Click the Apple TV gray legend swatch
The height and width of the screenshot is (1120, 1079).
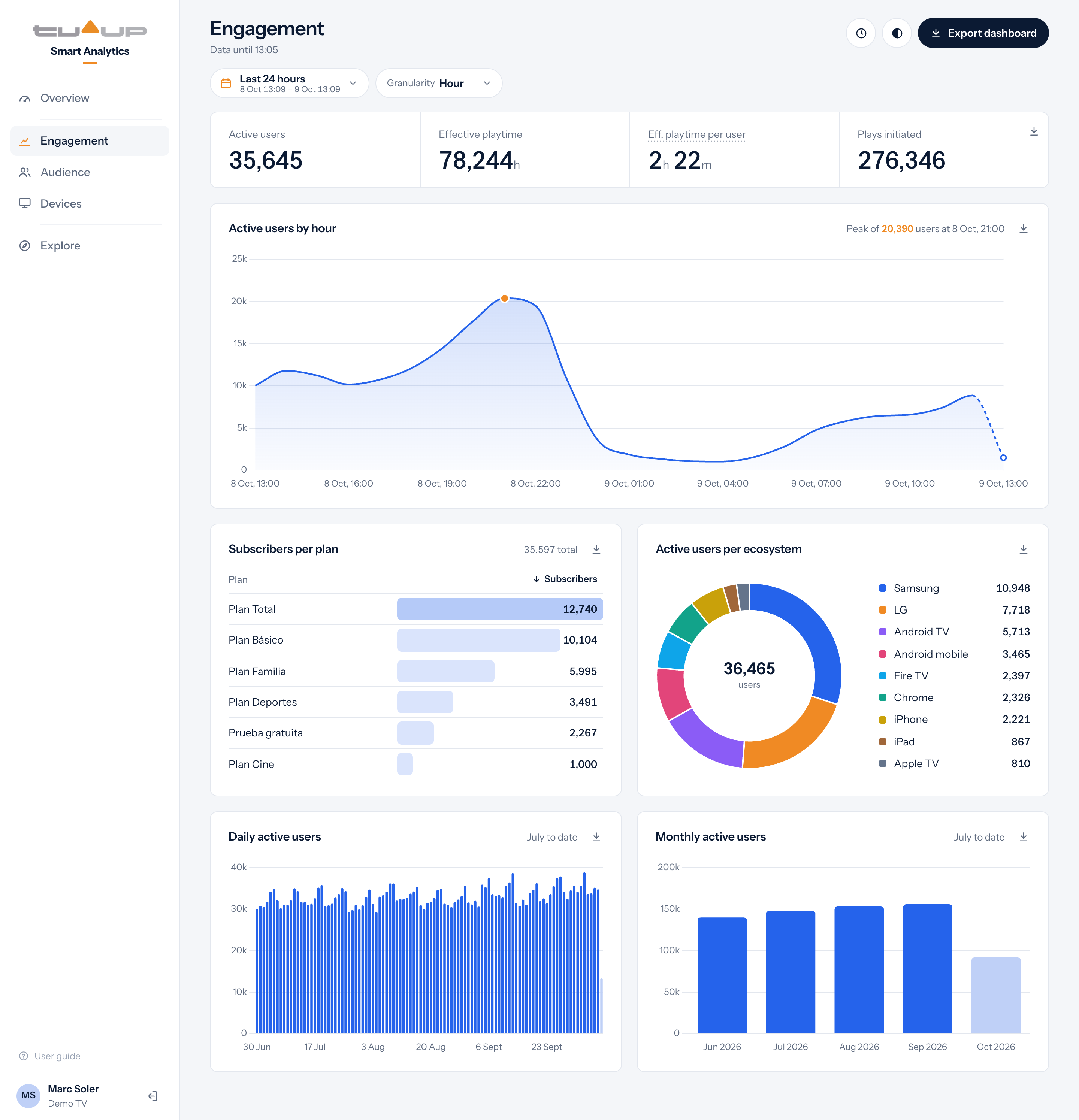point(882,763)
